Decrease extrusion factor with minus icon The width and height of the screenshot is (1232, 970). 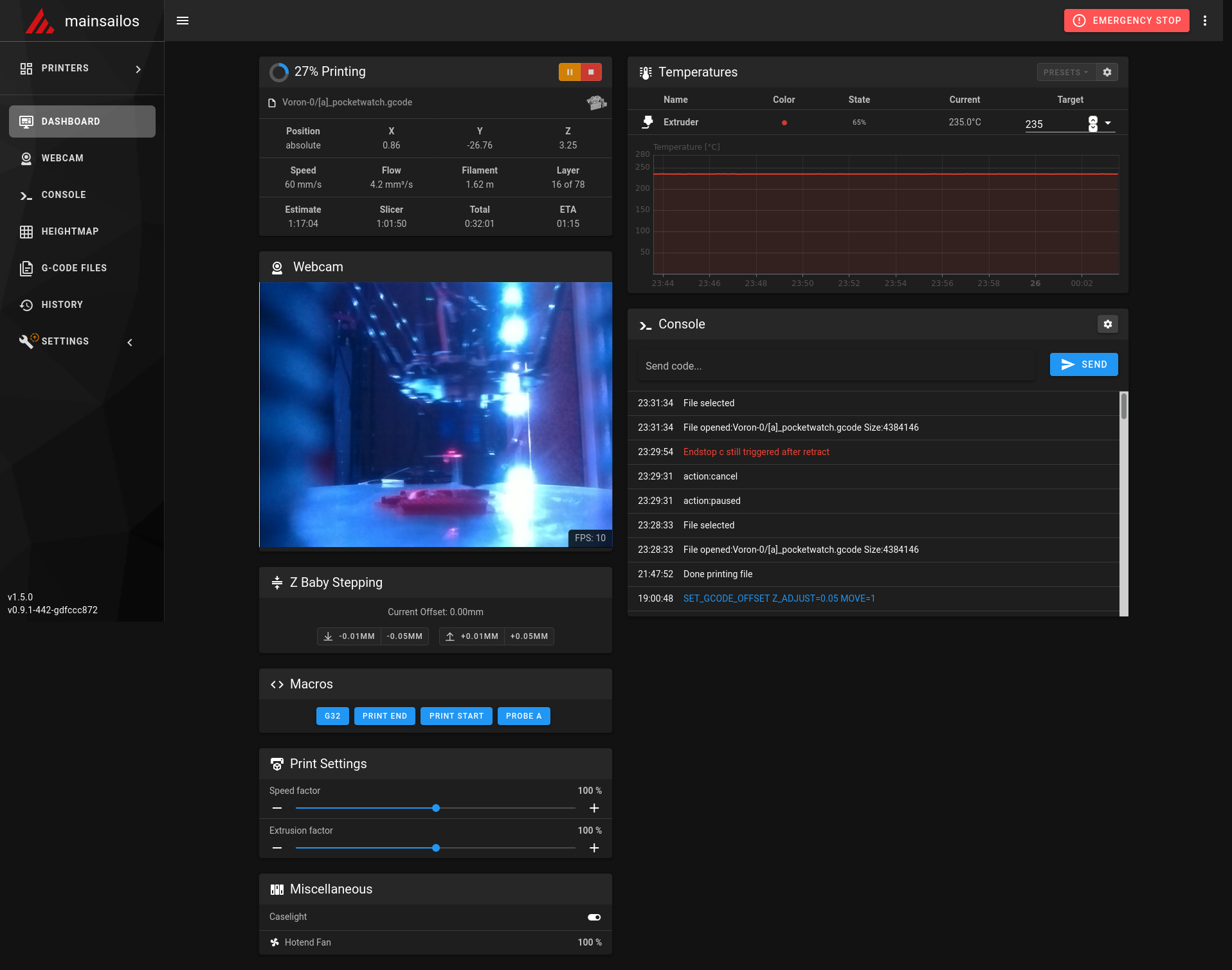(277, 848)
